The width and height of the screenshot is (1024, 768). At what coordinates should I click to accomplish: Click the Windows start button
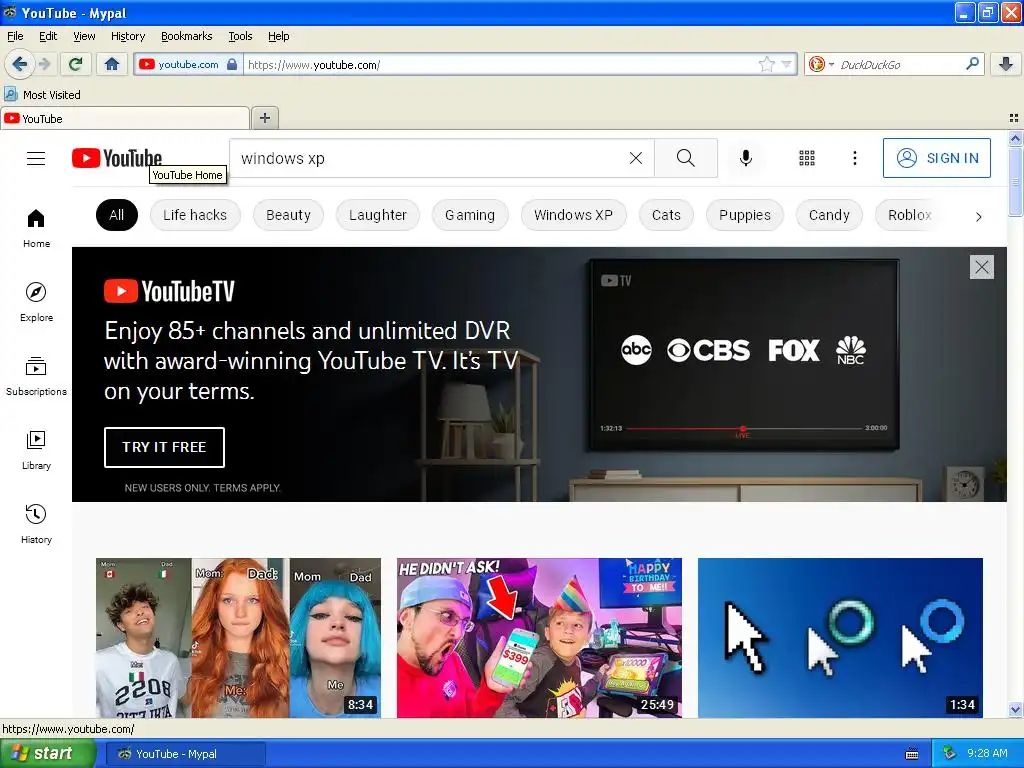click(47, 754)
